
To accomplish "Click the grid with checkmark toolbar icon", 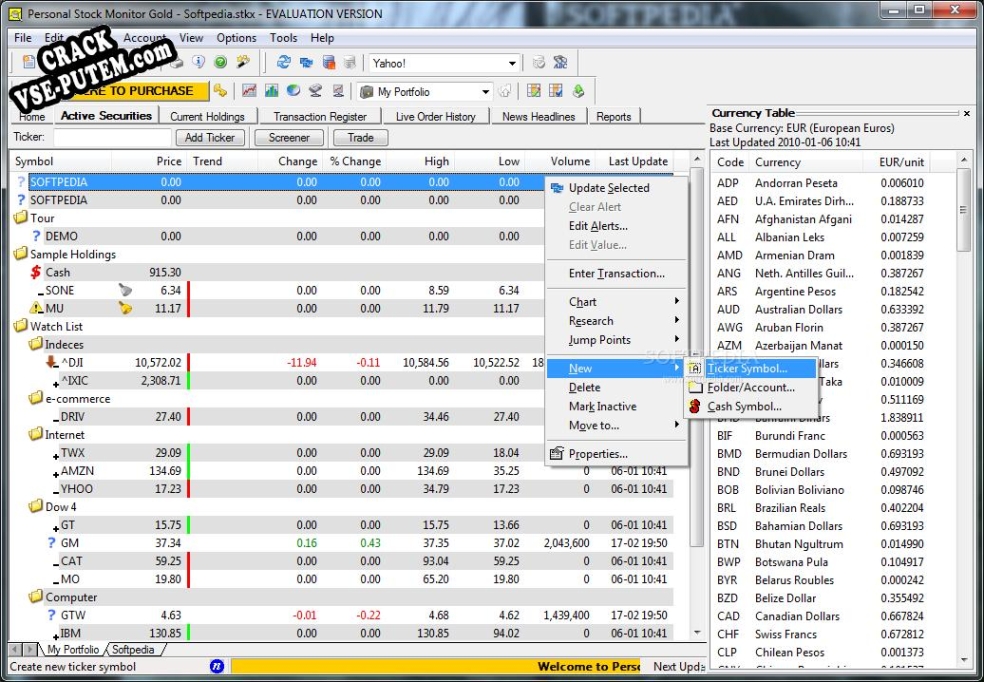I will click(x=556, y=90).
